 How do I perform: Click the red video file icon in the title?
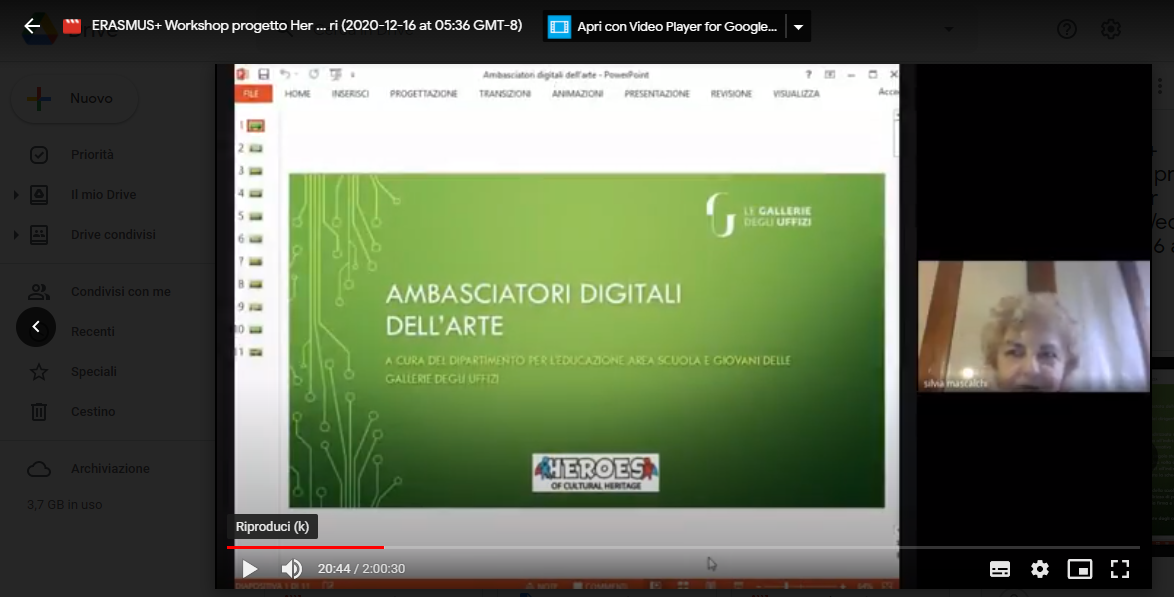(72, 26)
